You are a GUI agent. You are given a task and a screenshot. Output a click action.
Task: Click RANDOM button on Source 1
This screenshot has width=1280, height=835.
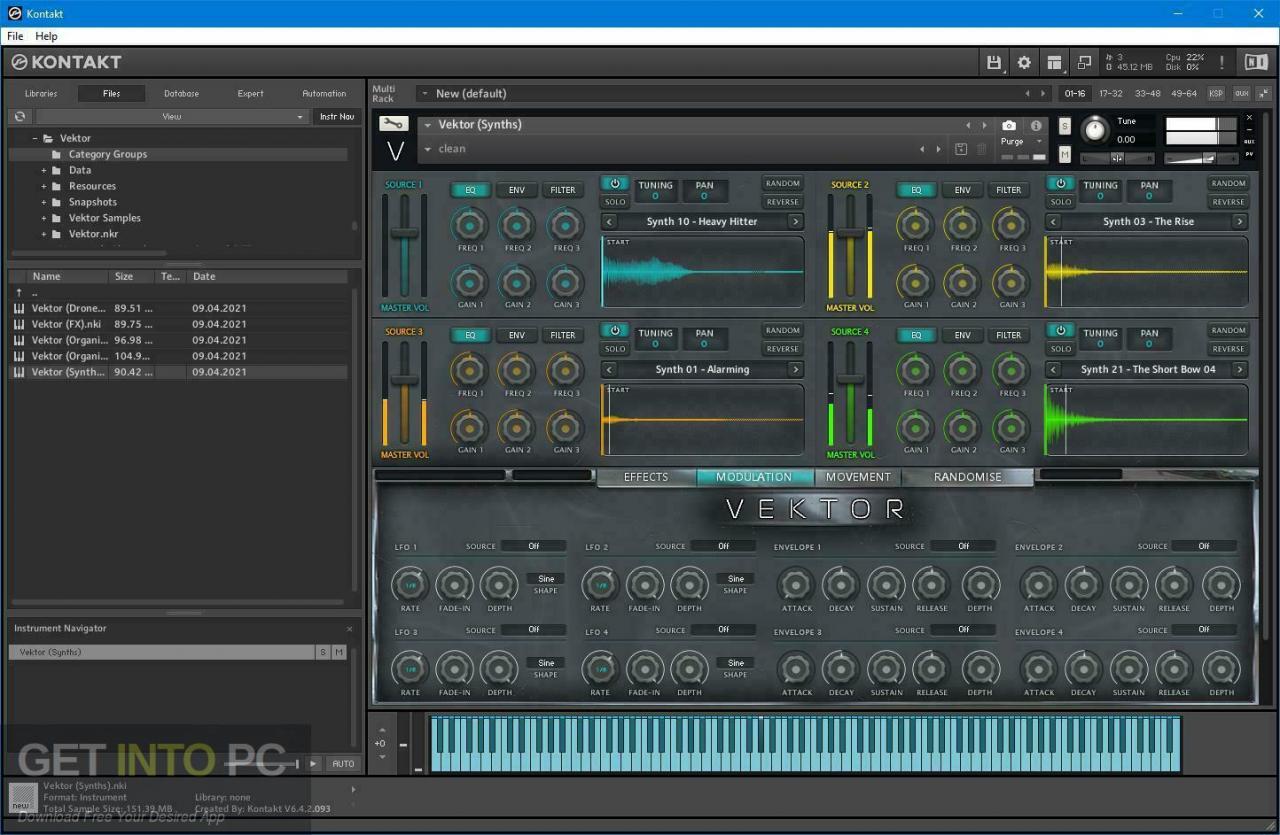point(782,184)
